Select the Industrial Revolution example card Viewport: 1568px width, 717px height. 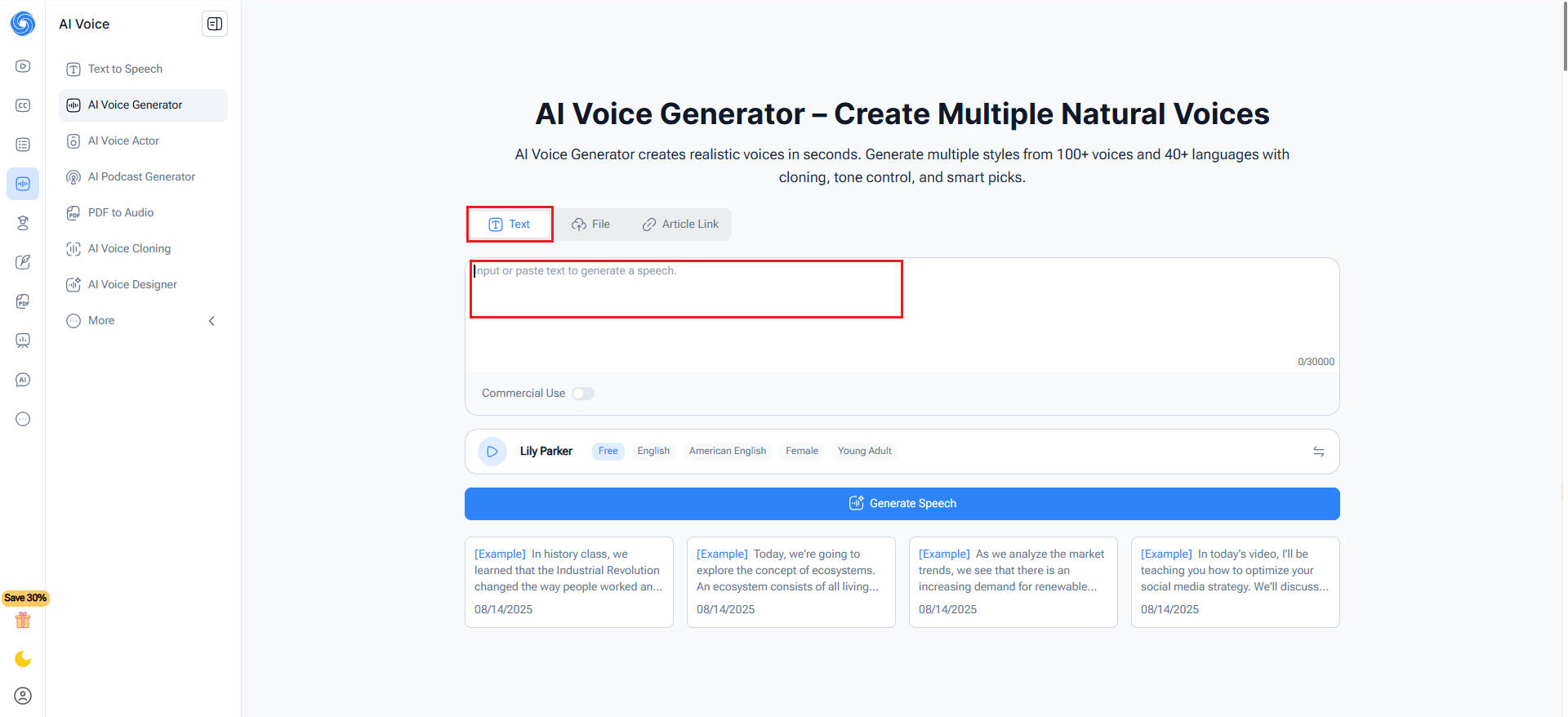(568, 581)
